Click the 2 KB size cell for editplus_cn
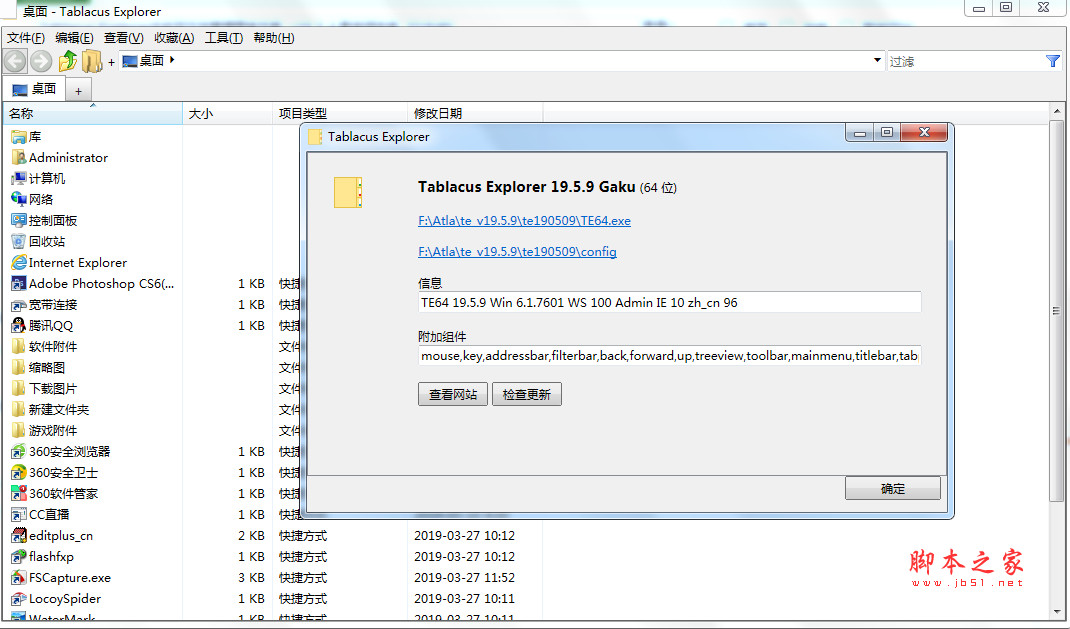Viewport: 1070px width, 629px height. [x=251, y=536]
